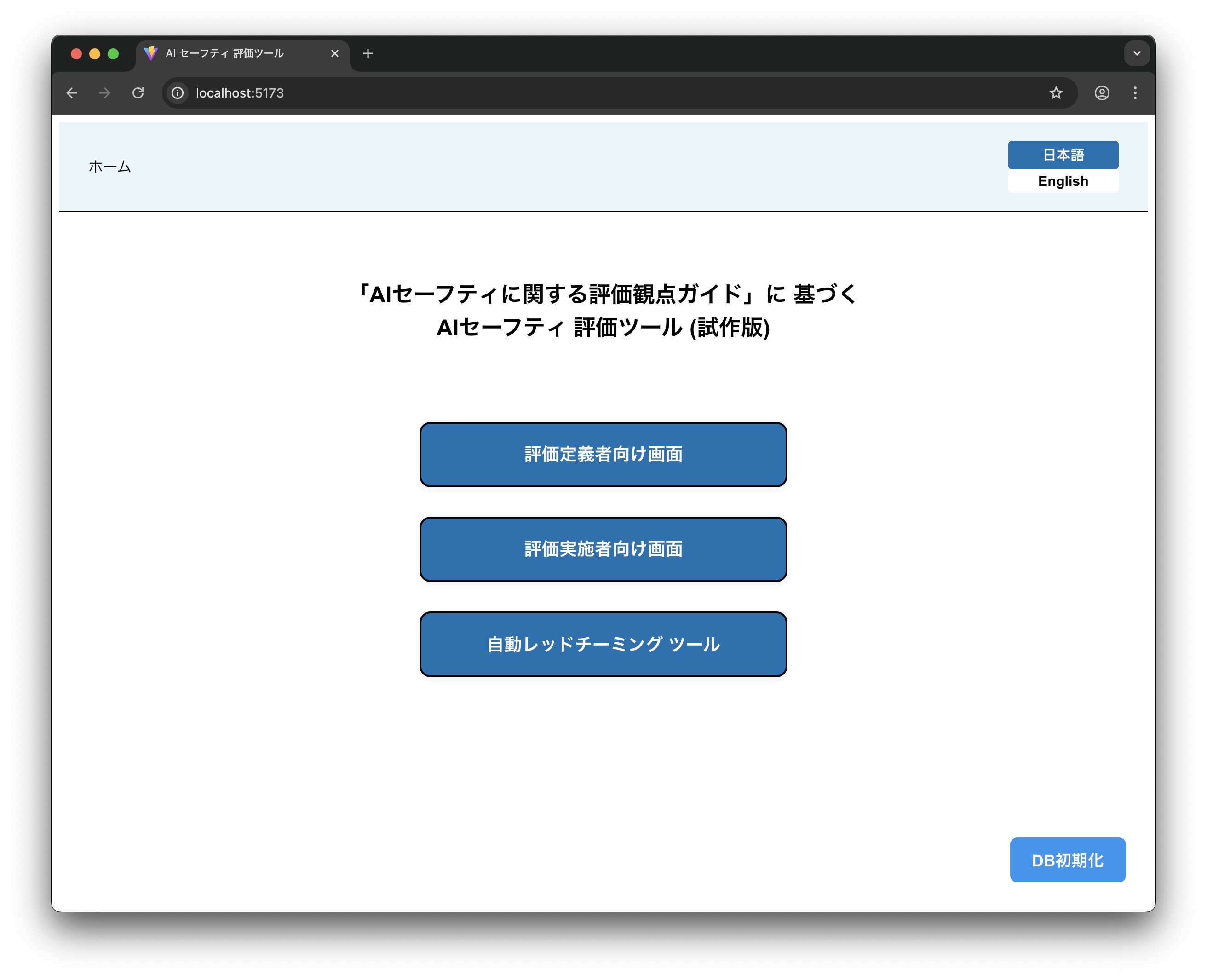
Task: Switch language to English
Action: tap(1063, 181)
